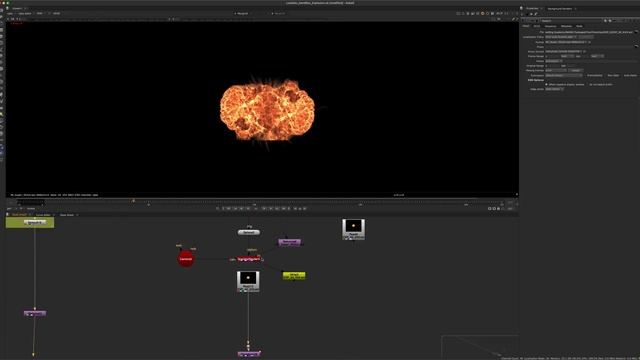Viewport: 640px width, 360px height.
Task: Select purple node at bottom of node graph
Action: coord(249,354)
